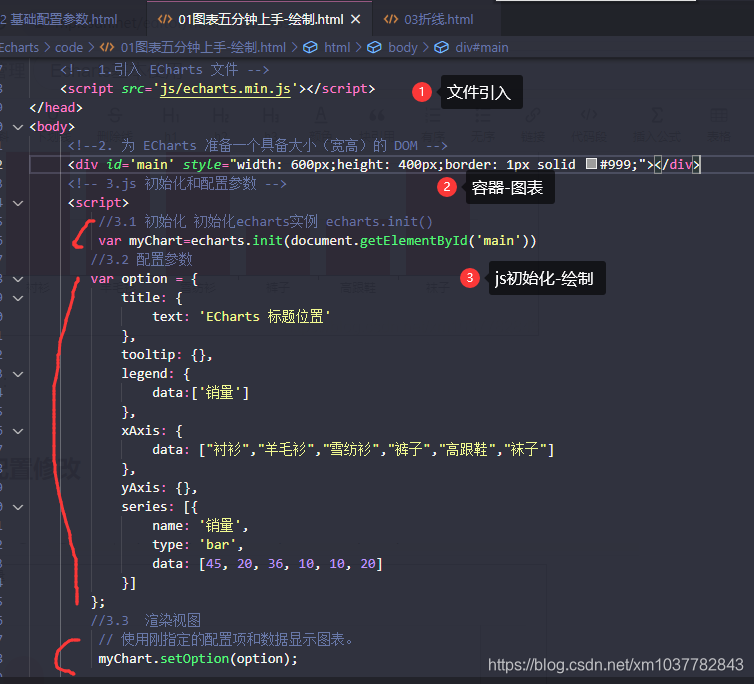The height and width of the screenshot is (684, 754).
Task: Select the 01图表五分钟上手-绘制.html tab
Action: coord(260,20)
